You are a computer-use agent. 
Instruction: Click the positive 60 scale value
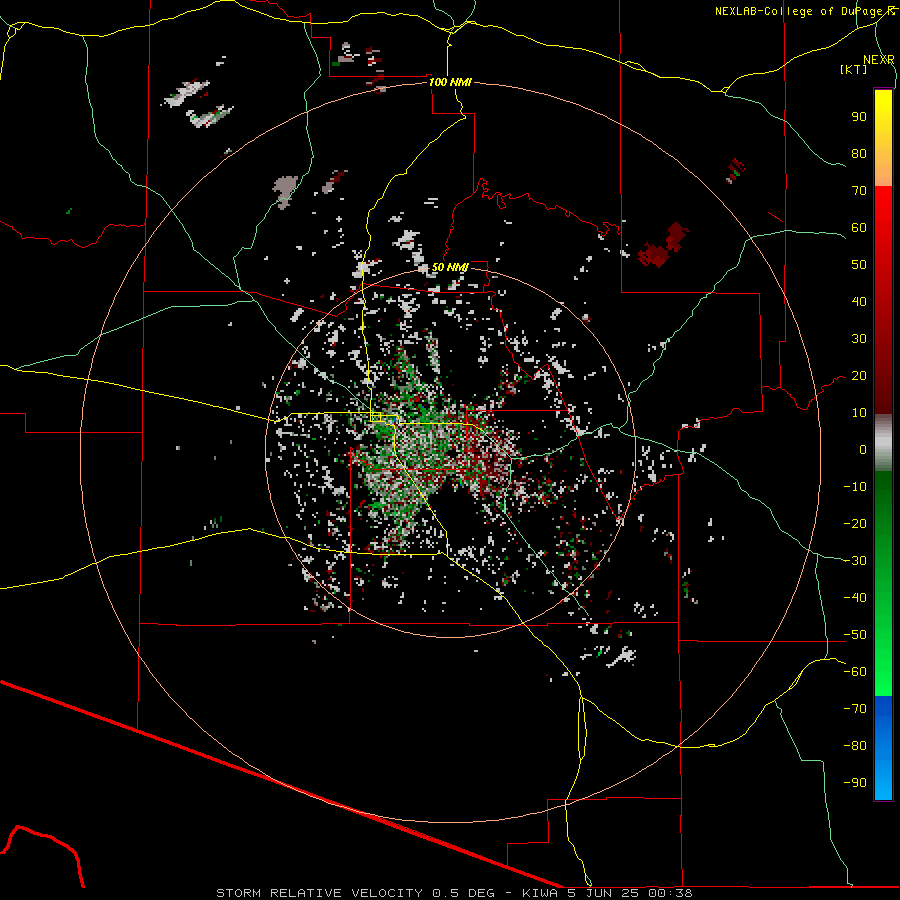pos(859,227)
